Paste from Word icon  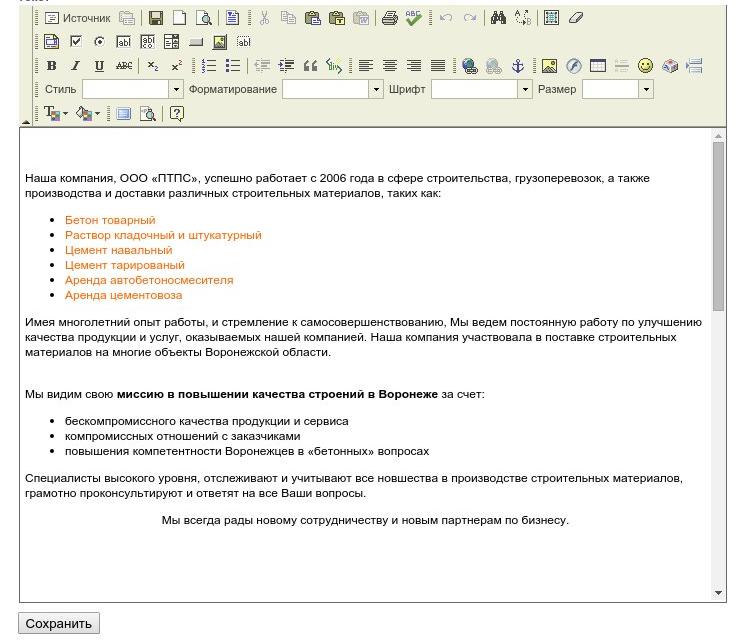point(361,18)
